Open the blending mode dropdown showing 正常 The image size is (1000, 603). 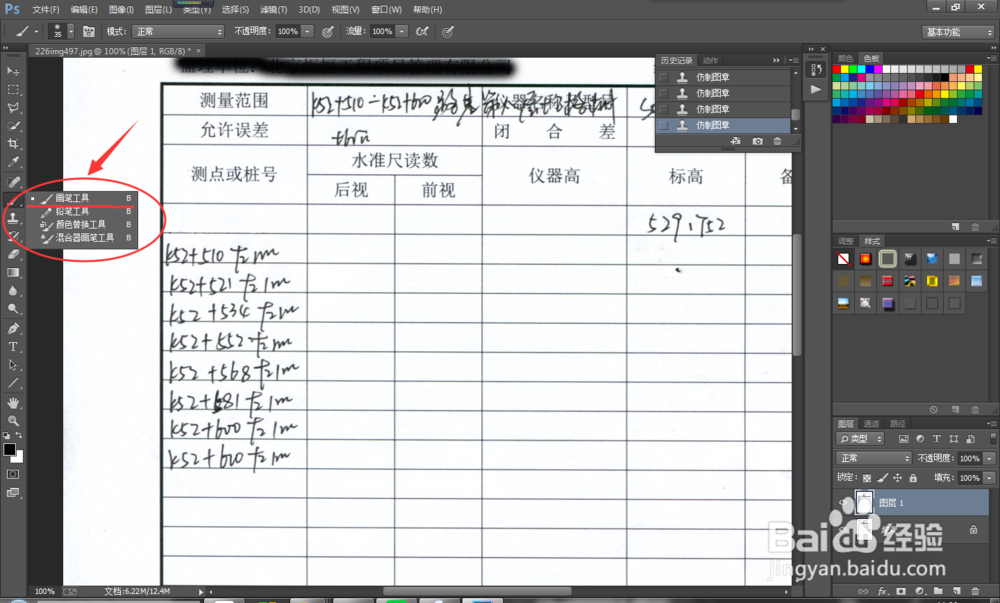(872, 457)
